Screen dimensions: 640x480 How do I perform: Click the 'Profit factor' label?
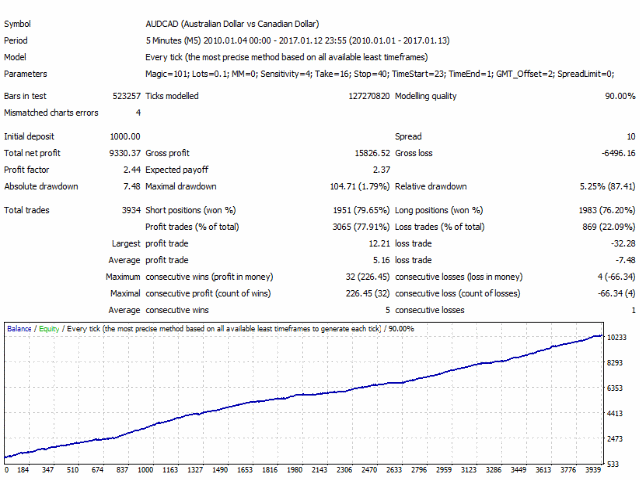[27, 170]
